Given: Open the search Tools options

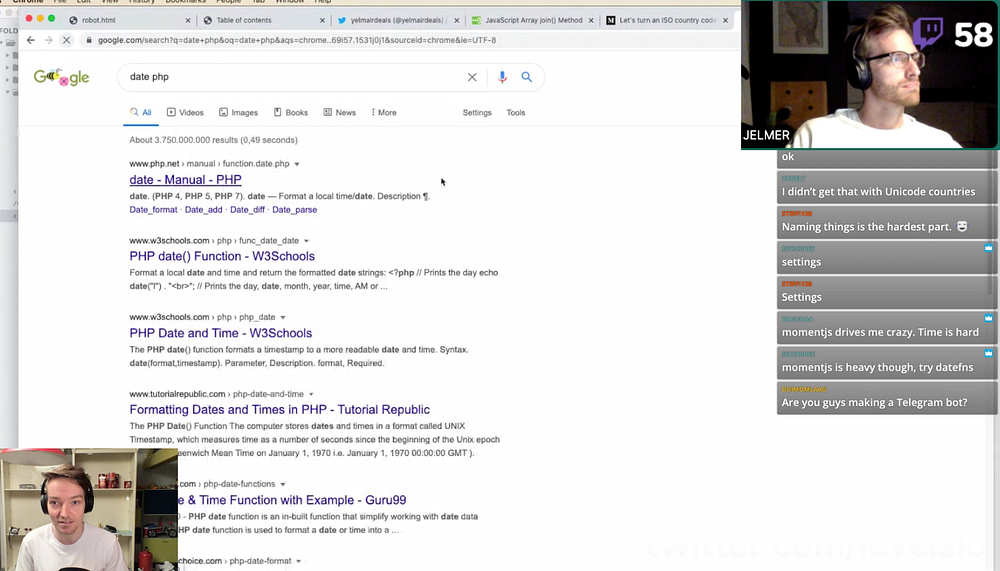Looking at the screenshot, I should (x=516, y=112).
